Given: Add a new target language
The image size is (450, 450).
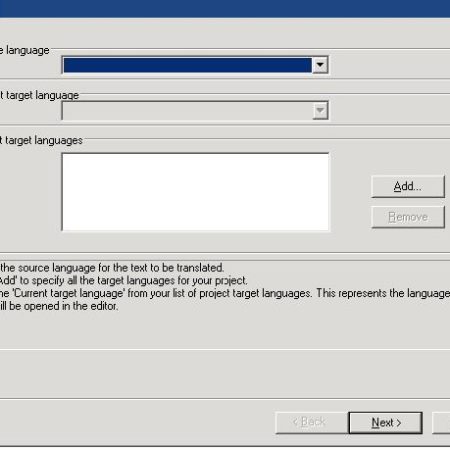Looking at the screenshot, I should click(x=408, y=186).
